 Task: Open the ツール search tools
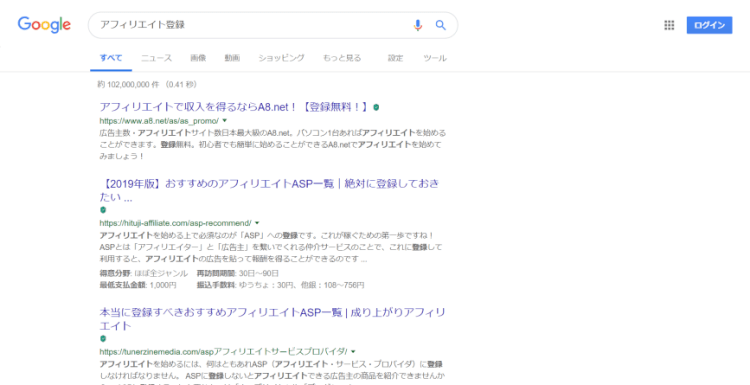[435, 58]
